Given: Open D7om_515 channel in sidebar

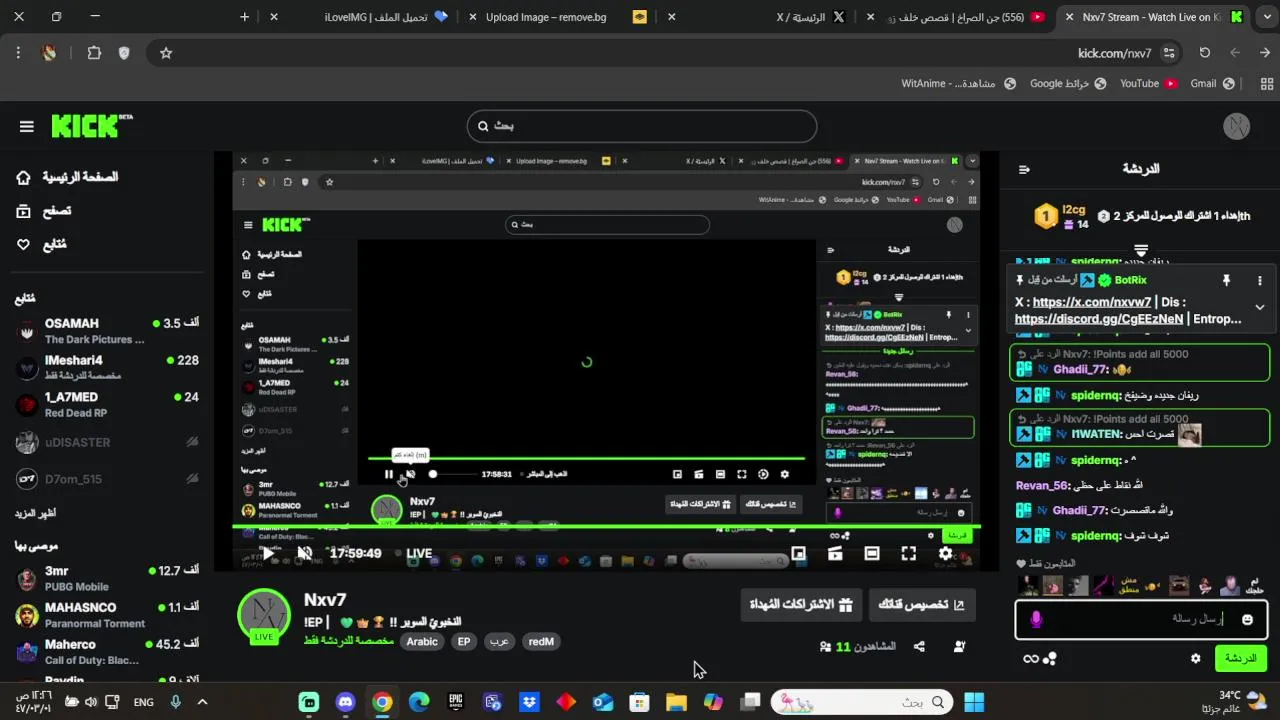Looking at the screenshot, I should click(107, 479).
